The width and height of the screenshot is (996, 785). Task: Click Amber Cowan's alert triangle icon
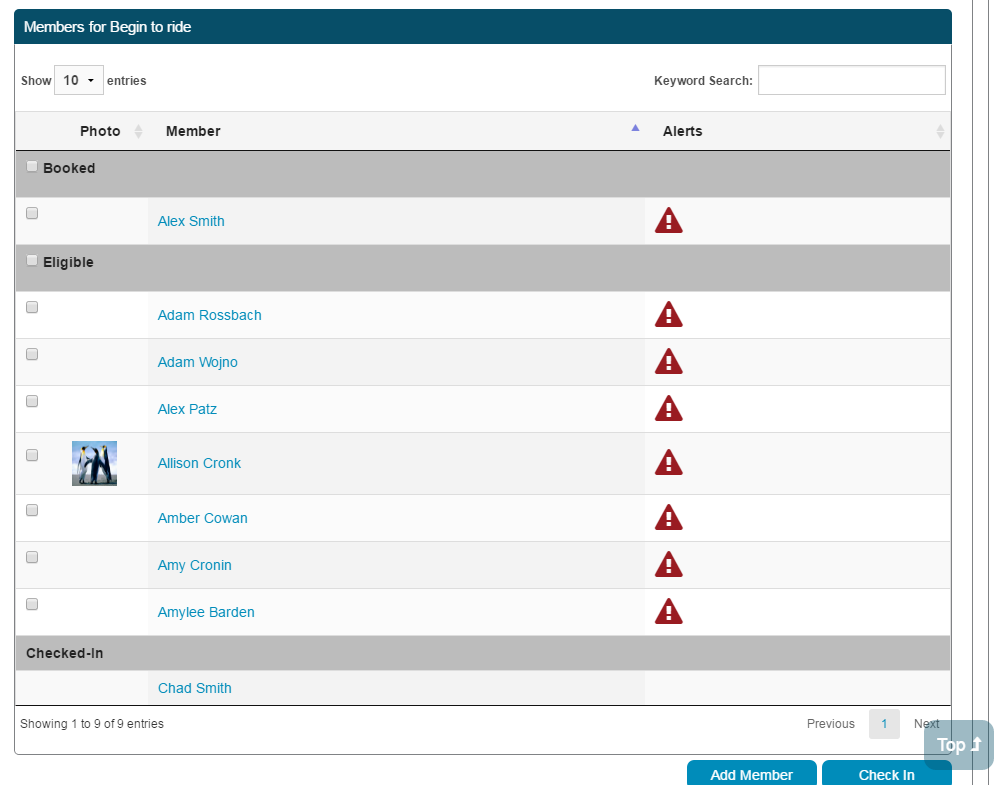(668, 518)
